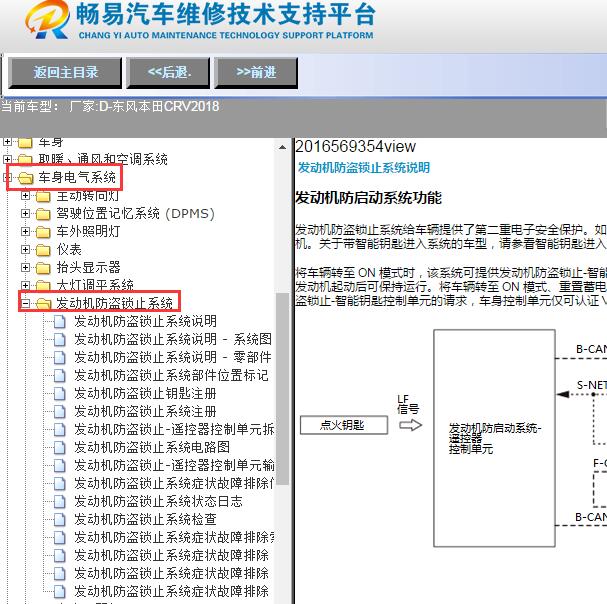Click the 取暖、通风和空调系统 folder icon
The image size is (607, 604).
[x=25, y=160]
